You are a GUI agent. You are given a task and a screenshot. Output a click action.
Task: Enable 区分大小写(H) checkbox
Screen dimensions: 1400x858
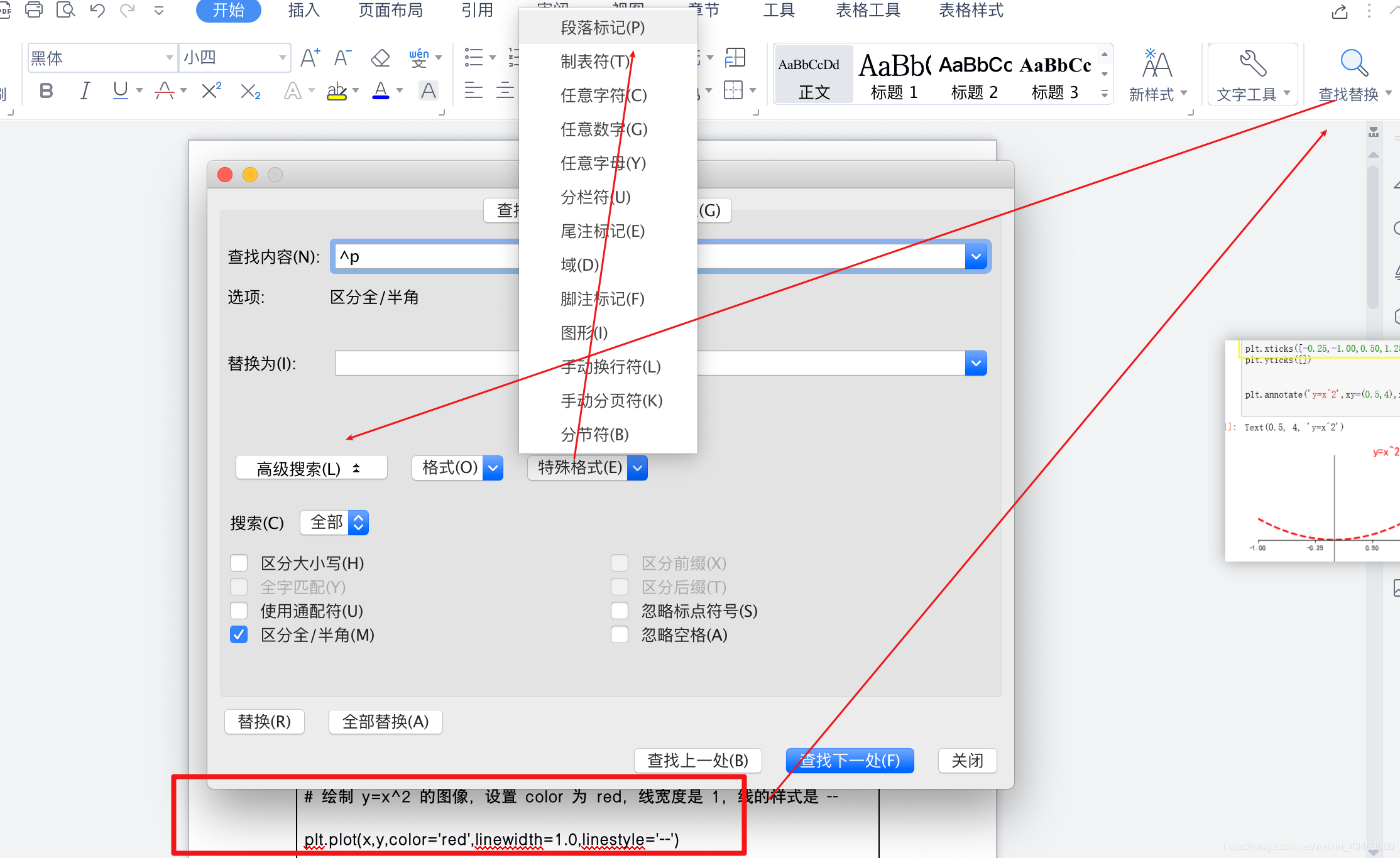(239, 563)
